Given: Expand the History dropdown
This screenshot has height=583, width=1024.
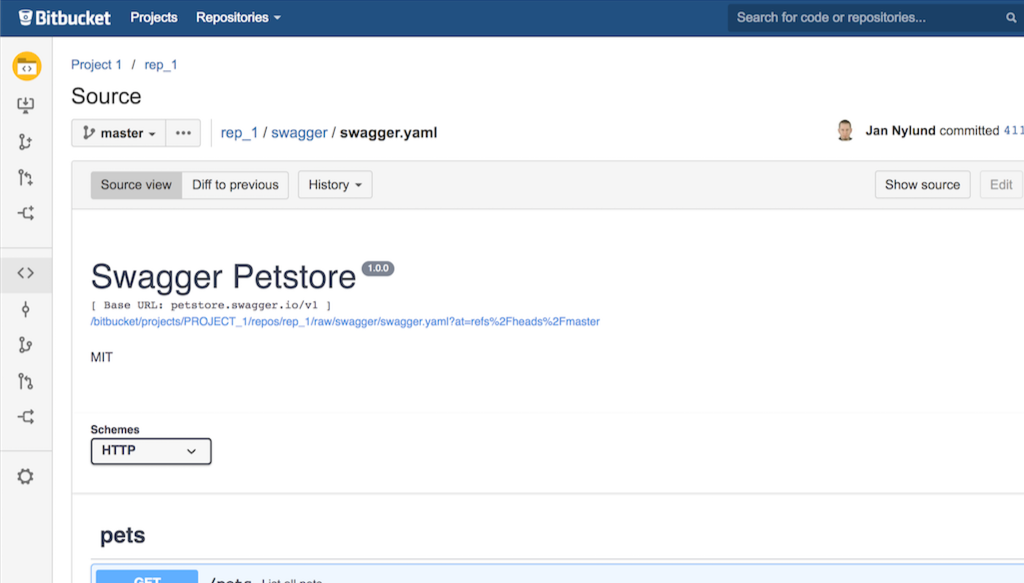Looking at the screenshot, I should 335,185.
